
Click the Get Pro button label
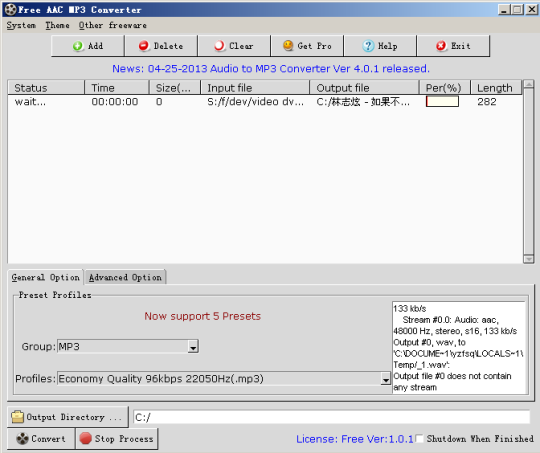pyautogui.click(x=314, y=46)
